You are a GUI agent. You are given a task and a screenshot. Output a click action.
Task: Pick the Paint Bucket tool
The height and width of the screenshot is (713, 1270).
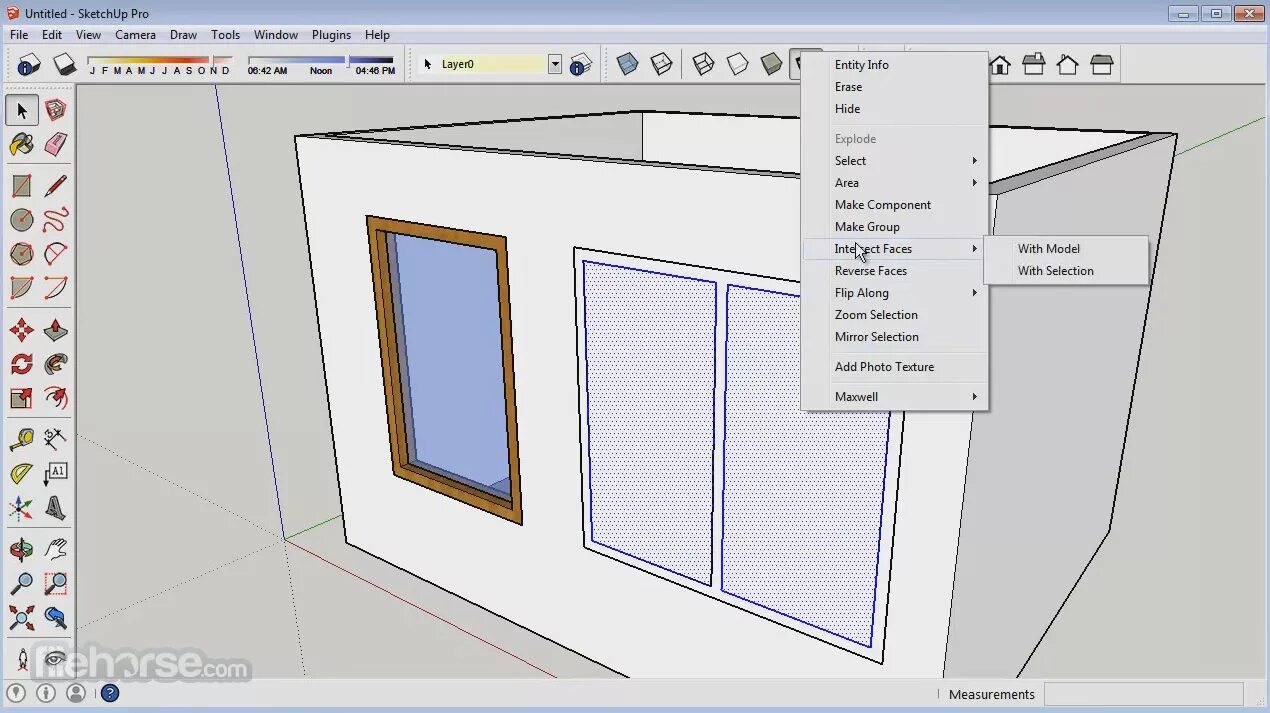point(22,144)
